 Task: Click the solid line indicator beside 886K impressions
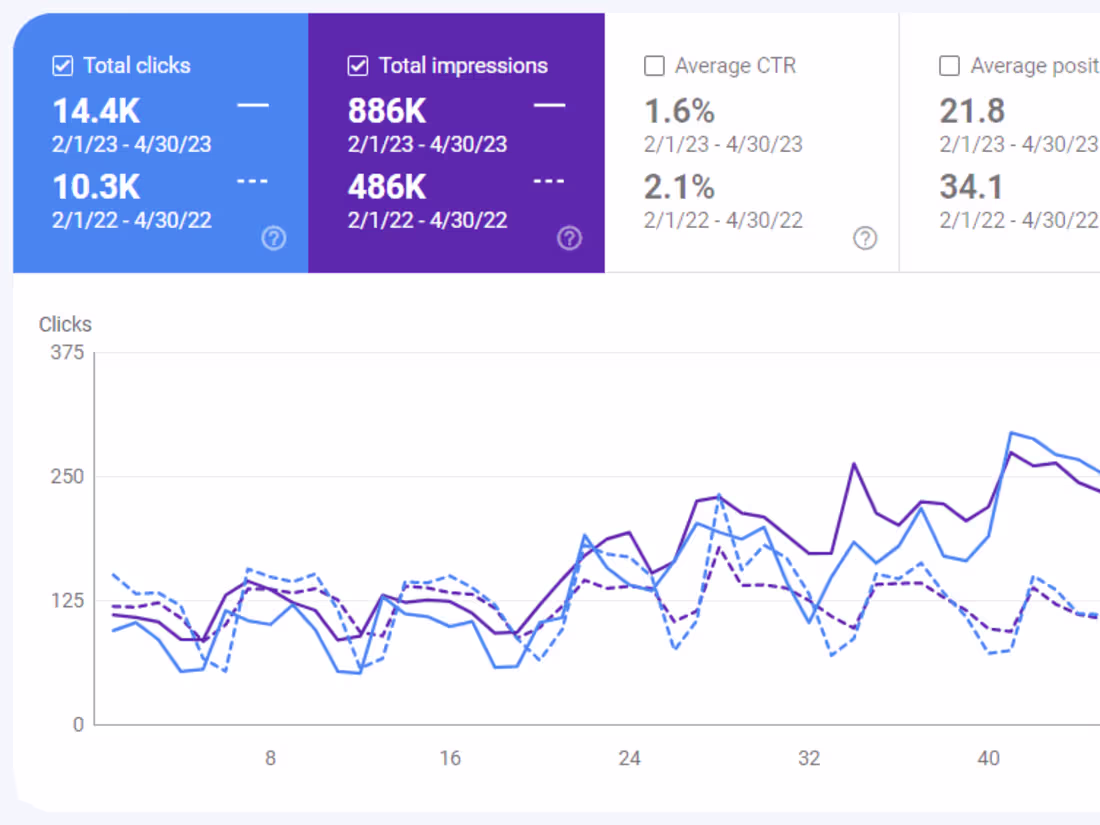pyautogui.click(x=549, y=103)
